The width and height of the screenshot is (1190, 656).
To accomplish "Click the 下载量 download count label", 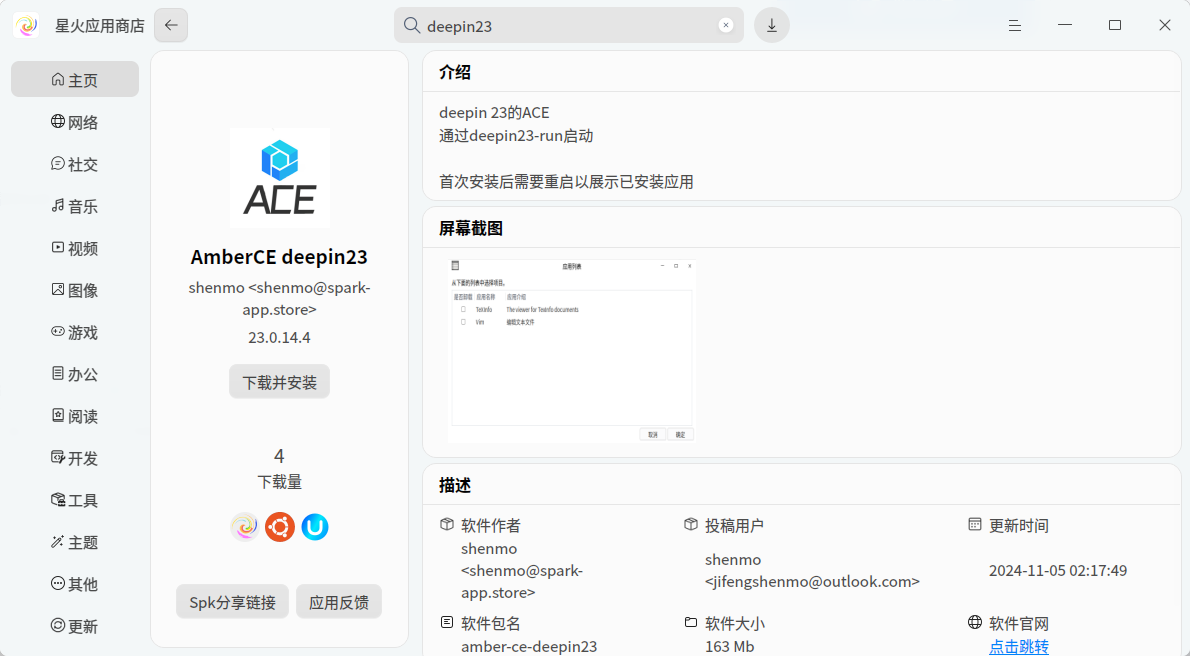I will (x=279, y=482).
